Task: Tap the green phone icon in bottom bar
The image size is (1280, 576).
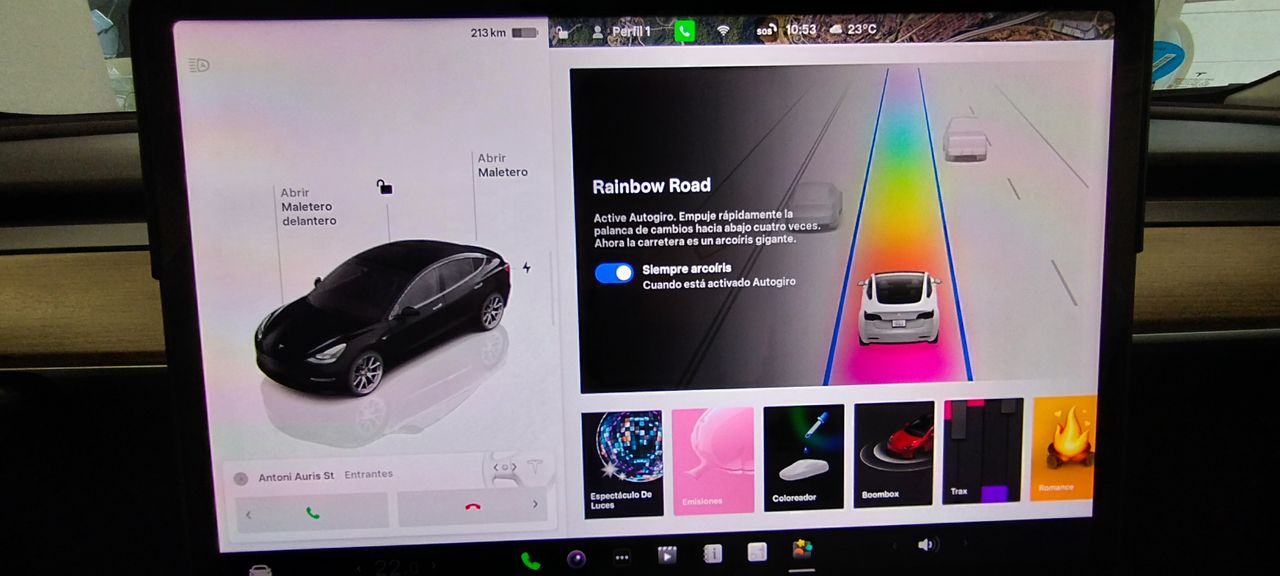Action: tap(530, 561)
